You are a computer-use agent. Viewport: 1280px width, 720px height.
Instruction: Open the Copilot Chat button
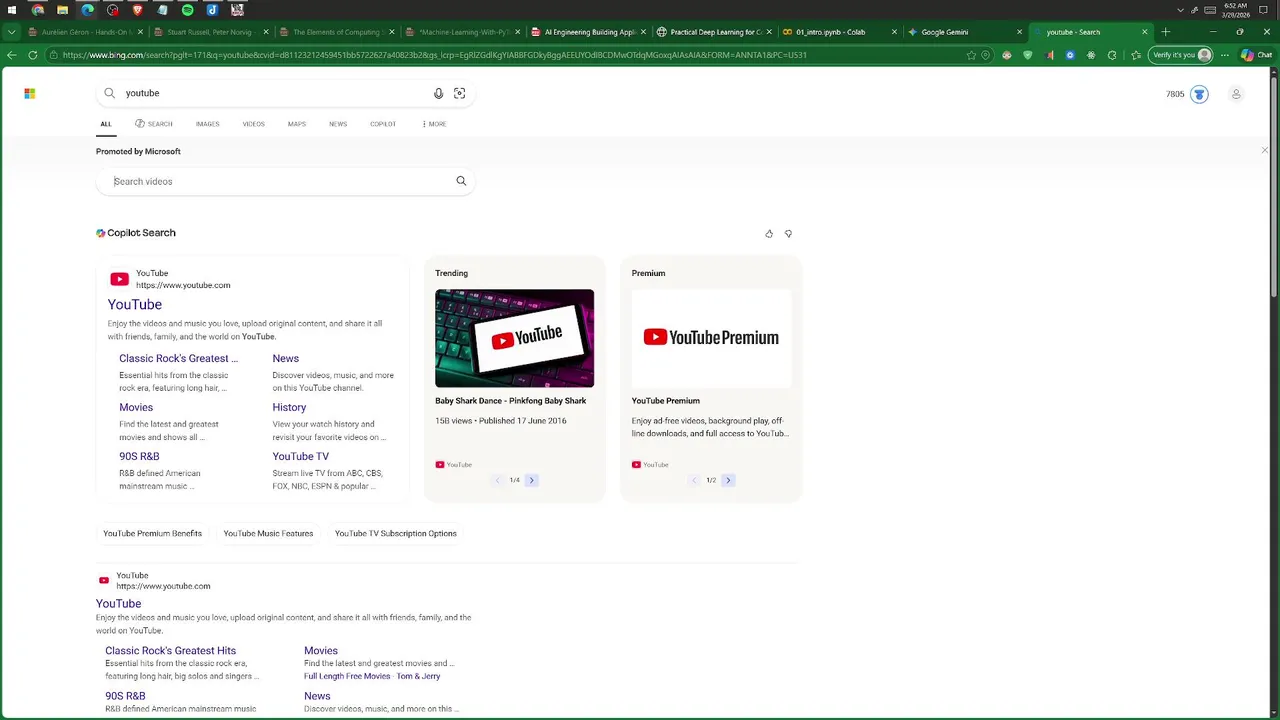pos(1256,55)
